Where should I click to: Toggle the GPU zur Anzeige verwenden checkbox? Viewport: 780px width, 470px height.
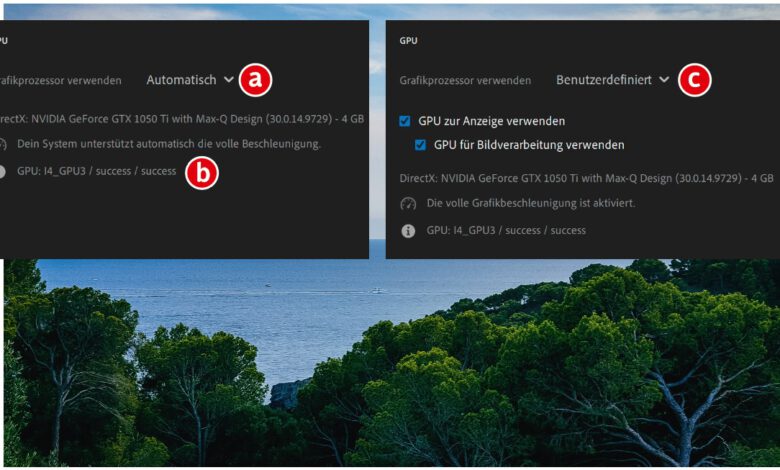point(405,121)
